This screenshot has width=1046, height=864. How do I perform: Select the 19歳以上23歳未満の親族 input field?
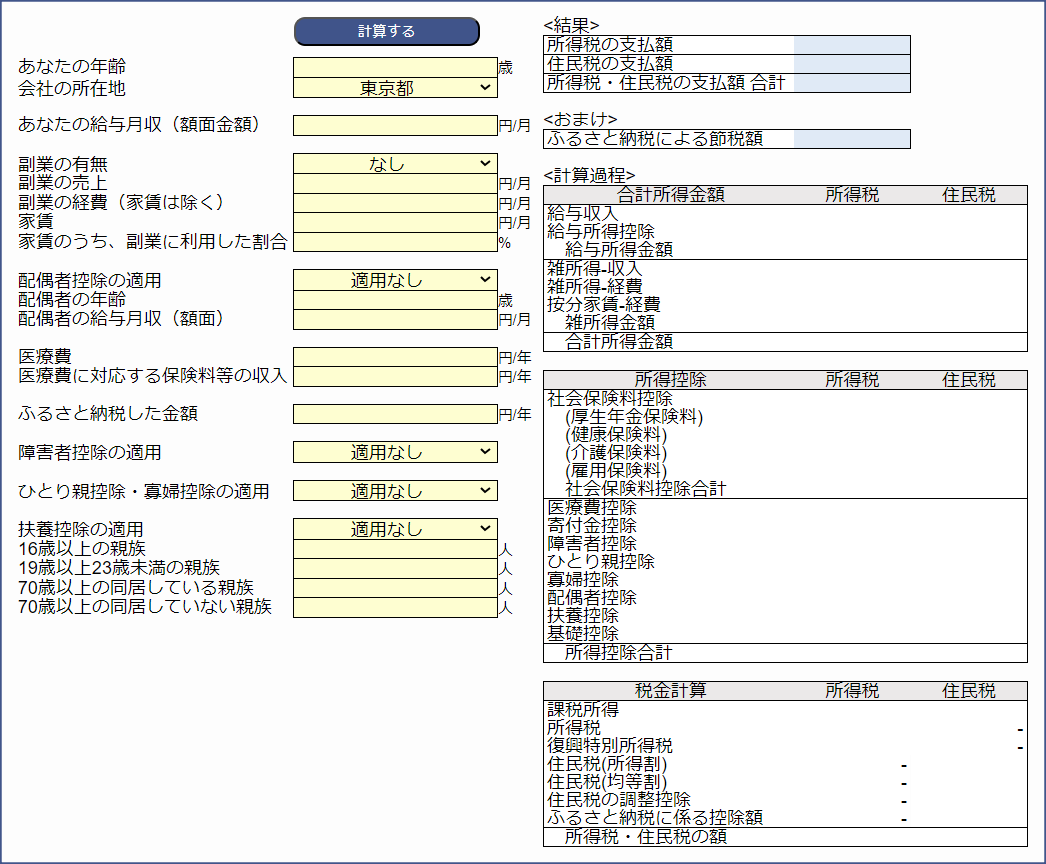[395, 568]
